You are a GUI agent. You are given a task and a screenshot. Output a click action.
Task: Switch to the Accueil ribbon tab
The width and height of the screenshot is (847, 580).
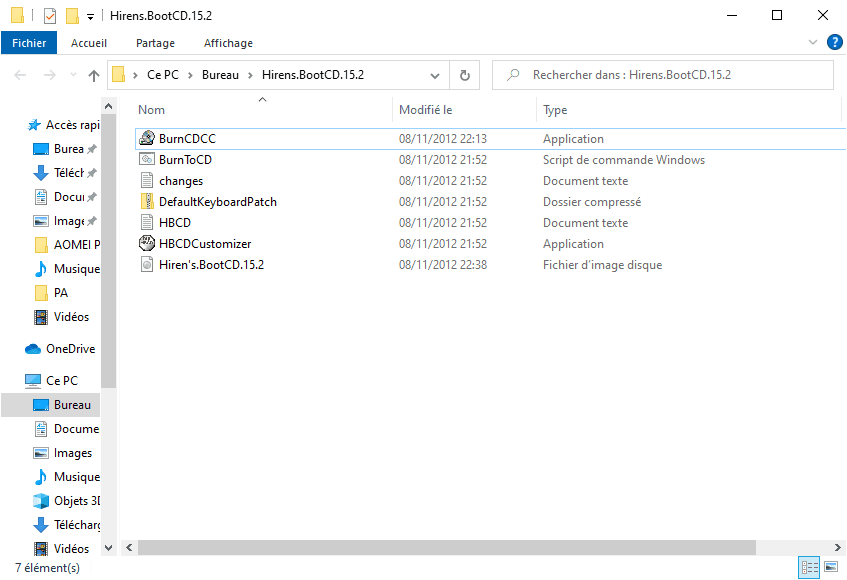[x=89, y=43]
